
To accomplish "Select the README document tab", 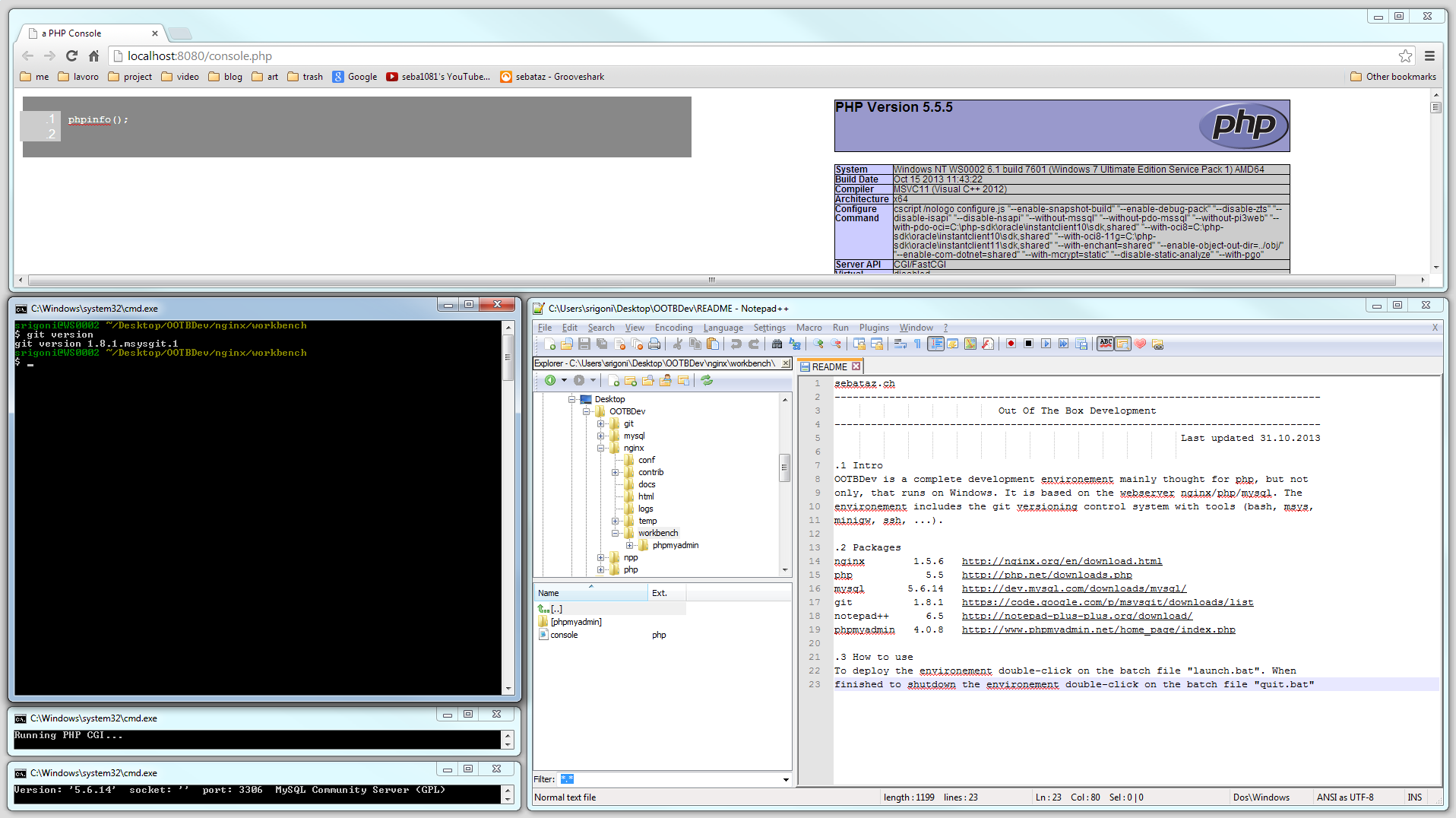I will pyautogui.click(x=829, y=366).
